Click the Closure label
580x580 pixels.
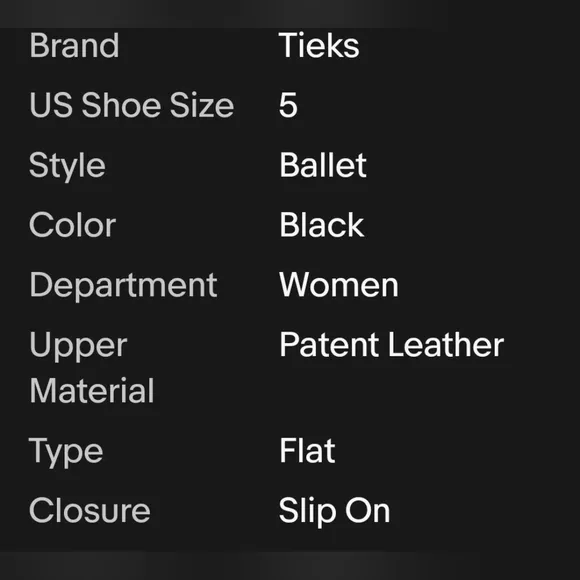(x=90, y=510)
